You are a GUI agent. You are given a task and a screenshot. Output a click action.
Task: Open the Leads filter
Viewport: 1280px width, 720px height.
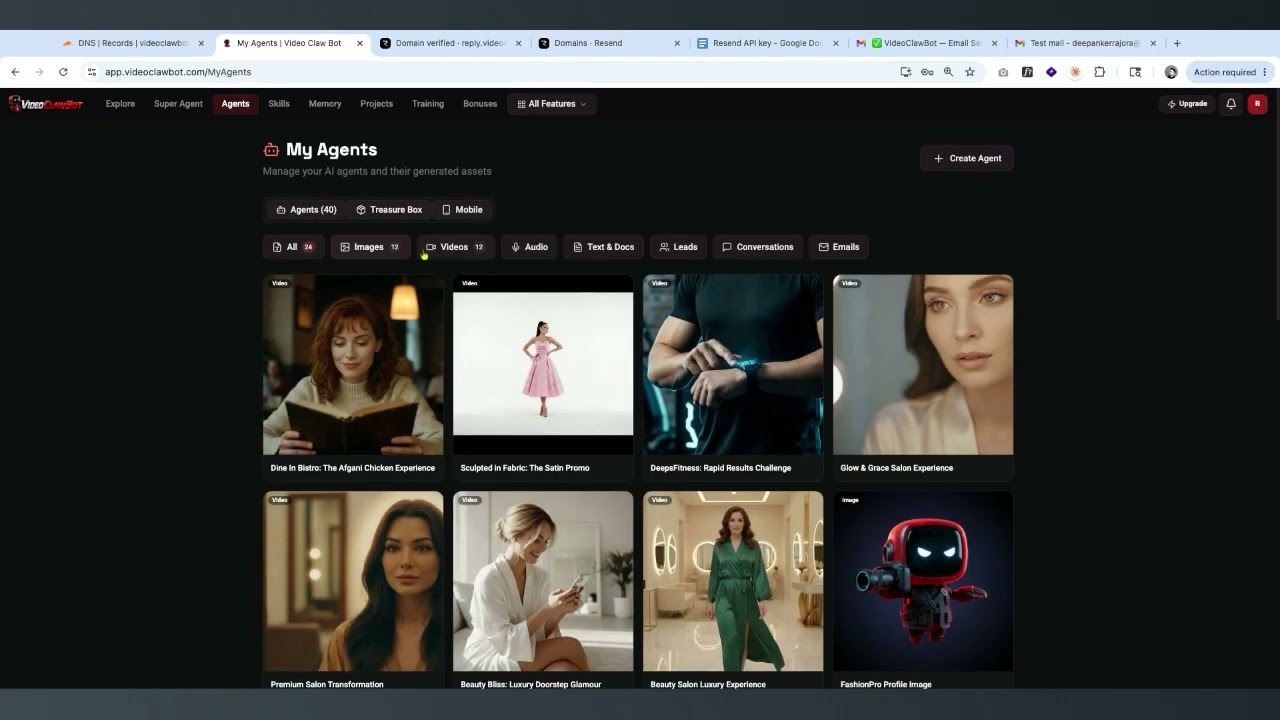678,247
